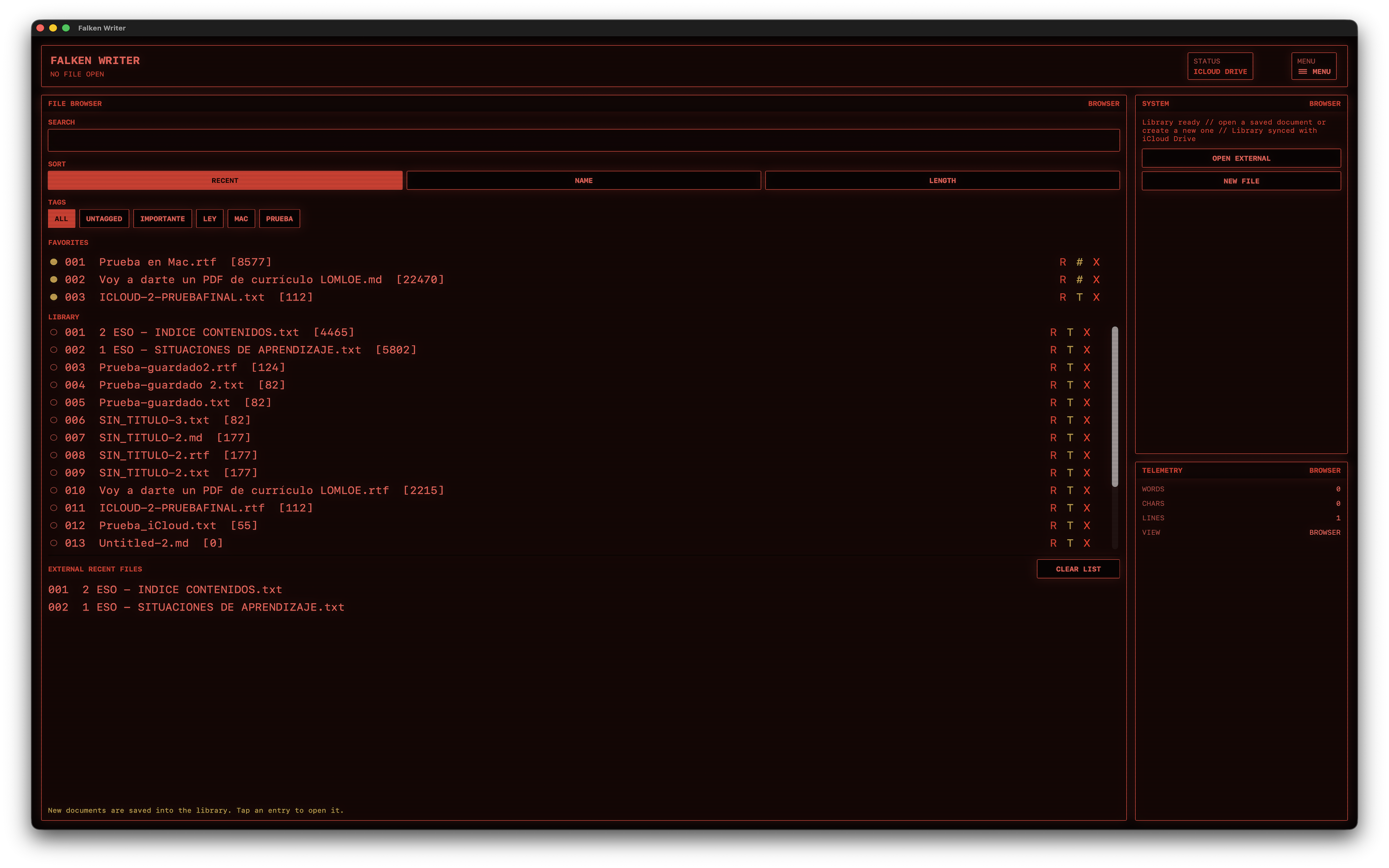Click the T tag icon for favorite ICLOUD-2-PRUEBAFINAL.txt
The height and width of the screenshot is (868, 1389).
click(1079, 298)
